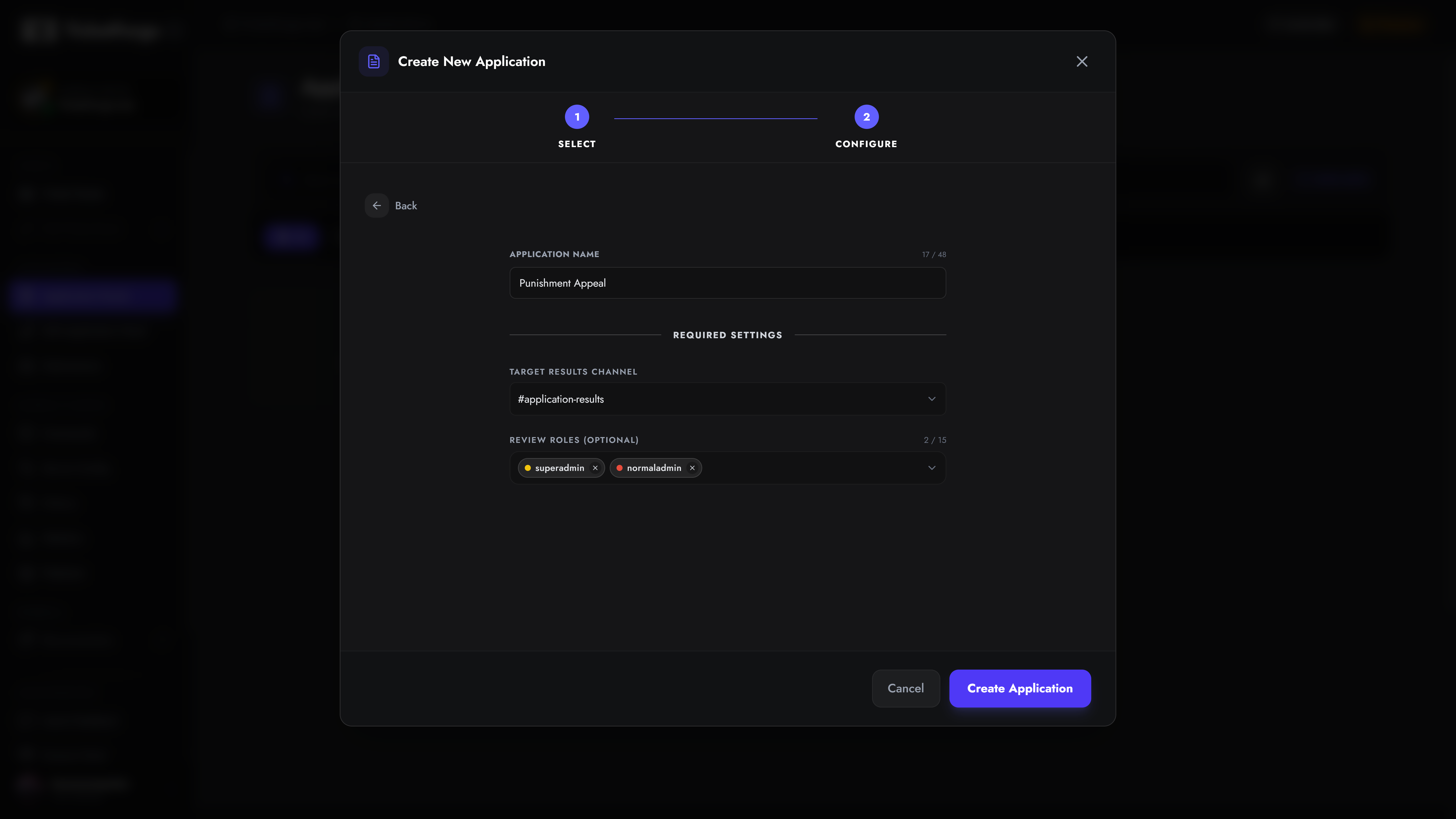Click the superadmin yellow color dot
The width and height of the screenshot is (1456, 819).
click(x=527, y=468)
